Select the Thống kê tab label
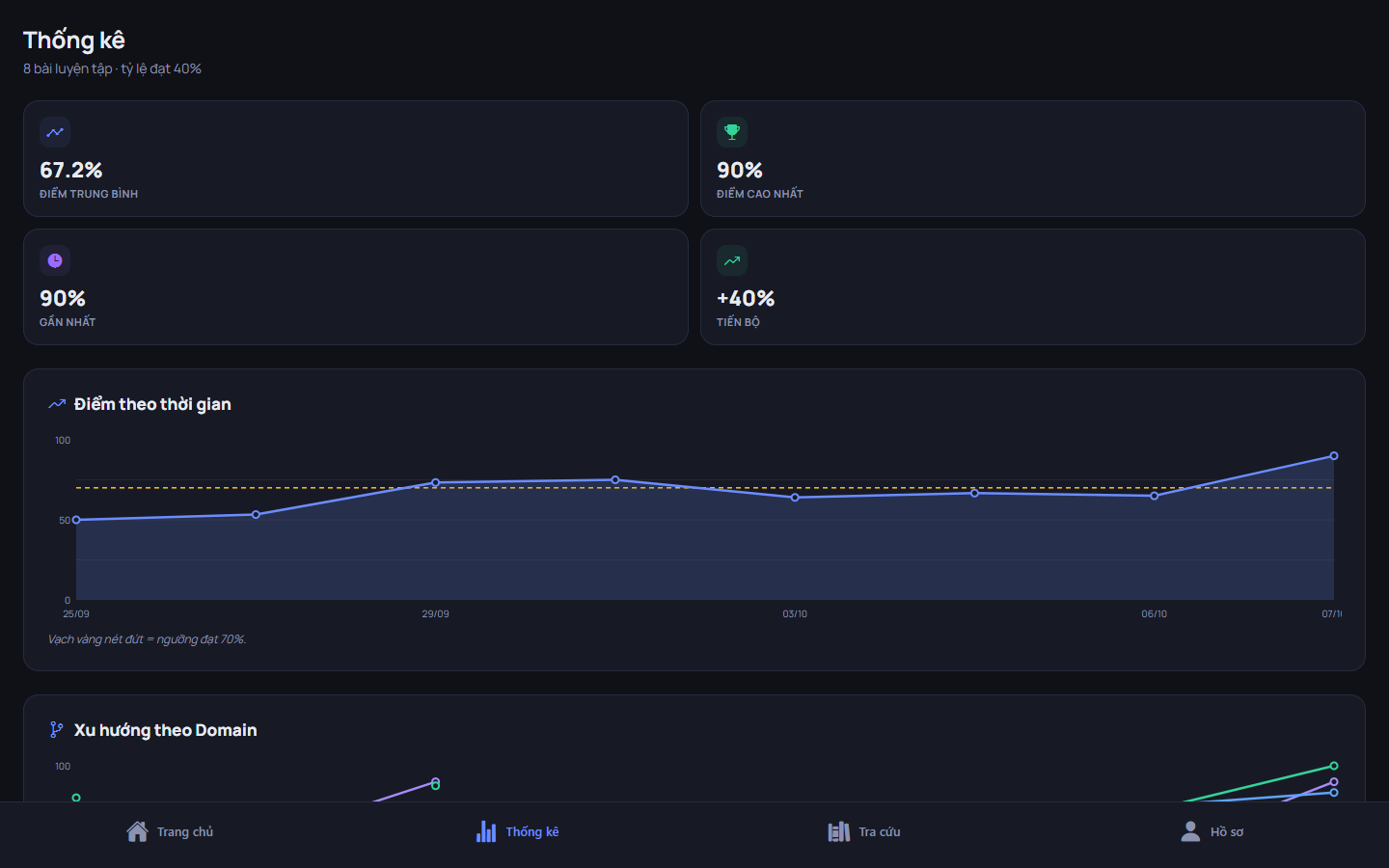Viewport: 1389px width, 868px height. point(532,831)
